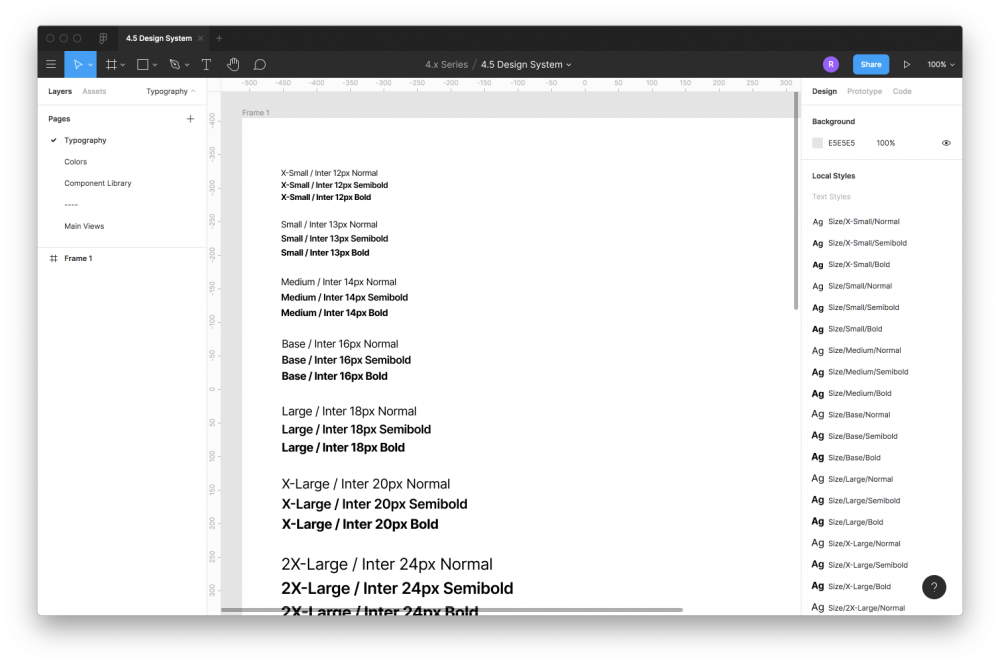
Task: Add a new page with plus icon
Action: (x=190, y=119)
